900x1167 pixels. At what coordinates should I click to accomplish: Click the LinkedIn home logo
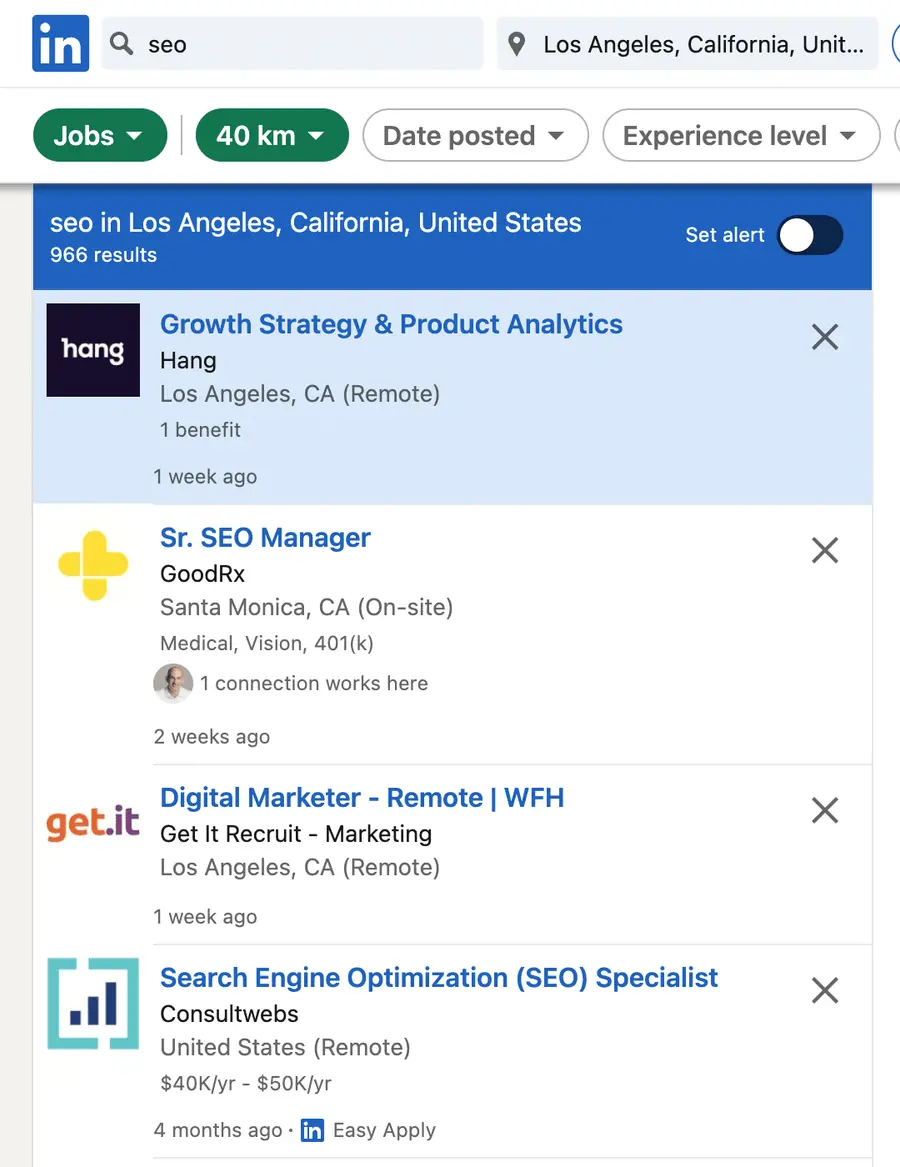[x=60, y=43]
